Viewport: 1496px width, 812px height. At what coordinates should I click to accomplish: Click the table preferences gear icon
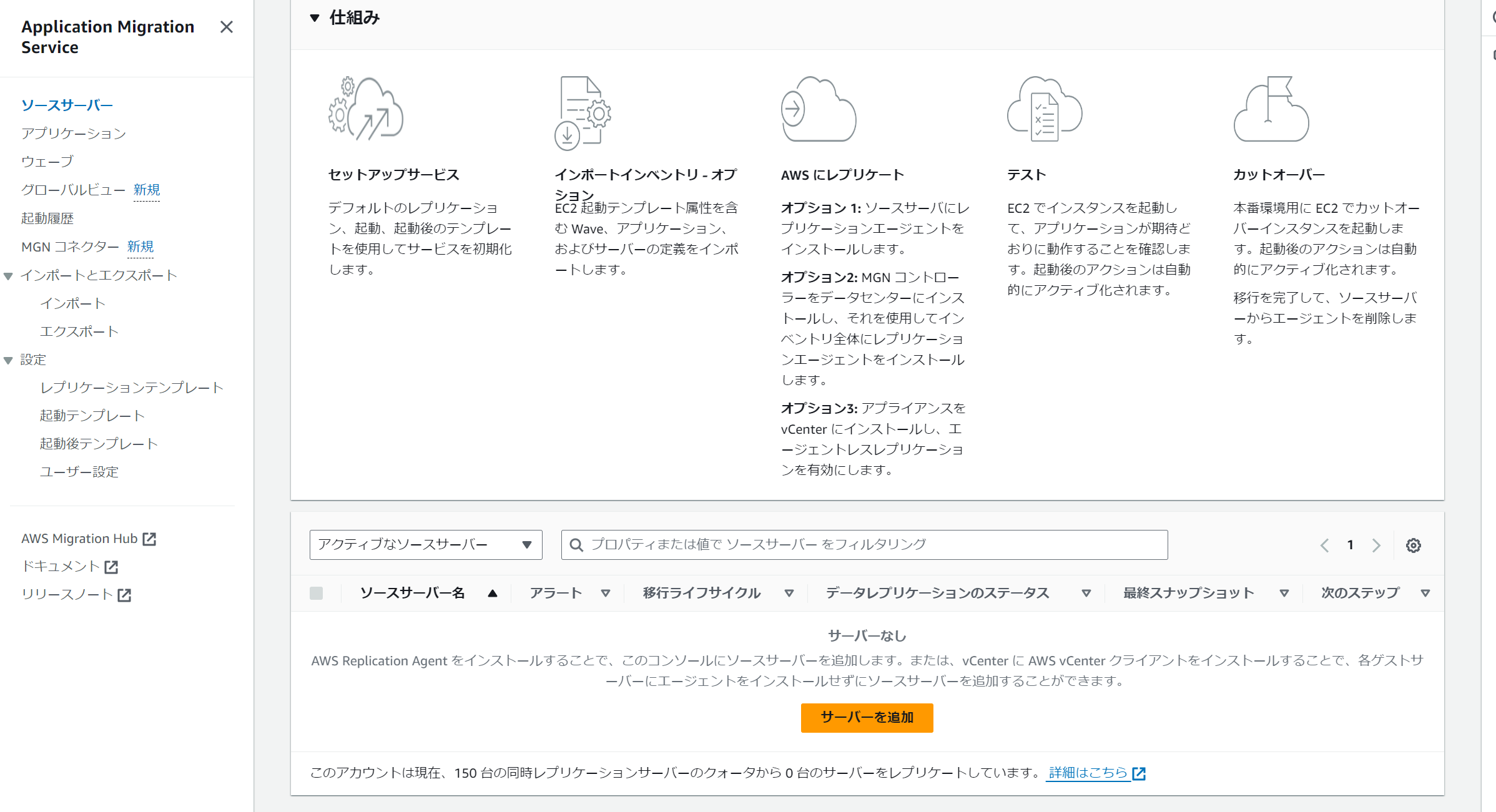(1413, 545)
